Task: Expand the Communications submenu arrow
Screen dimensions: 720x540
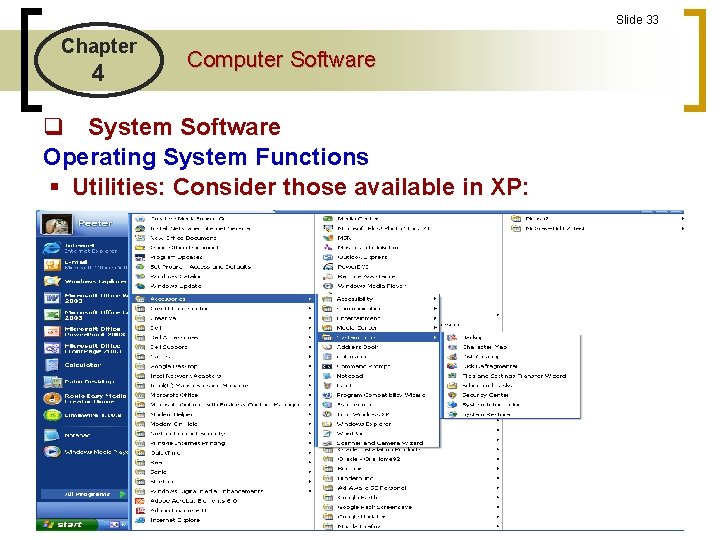Action: pos(434,309)
